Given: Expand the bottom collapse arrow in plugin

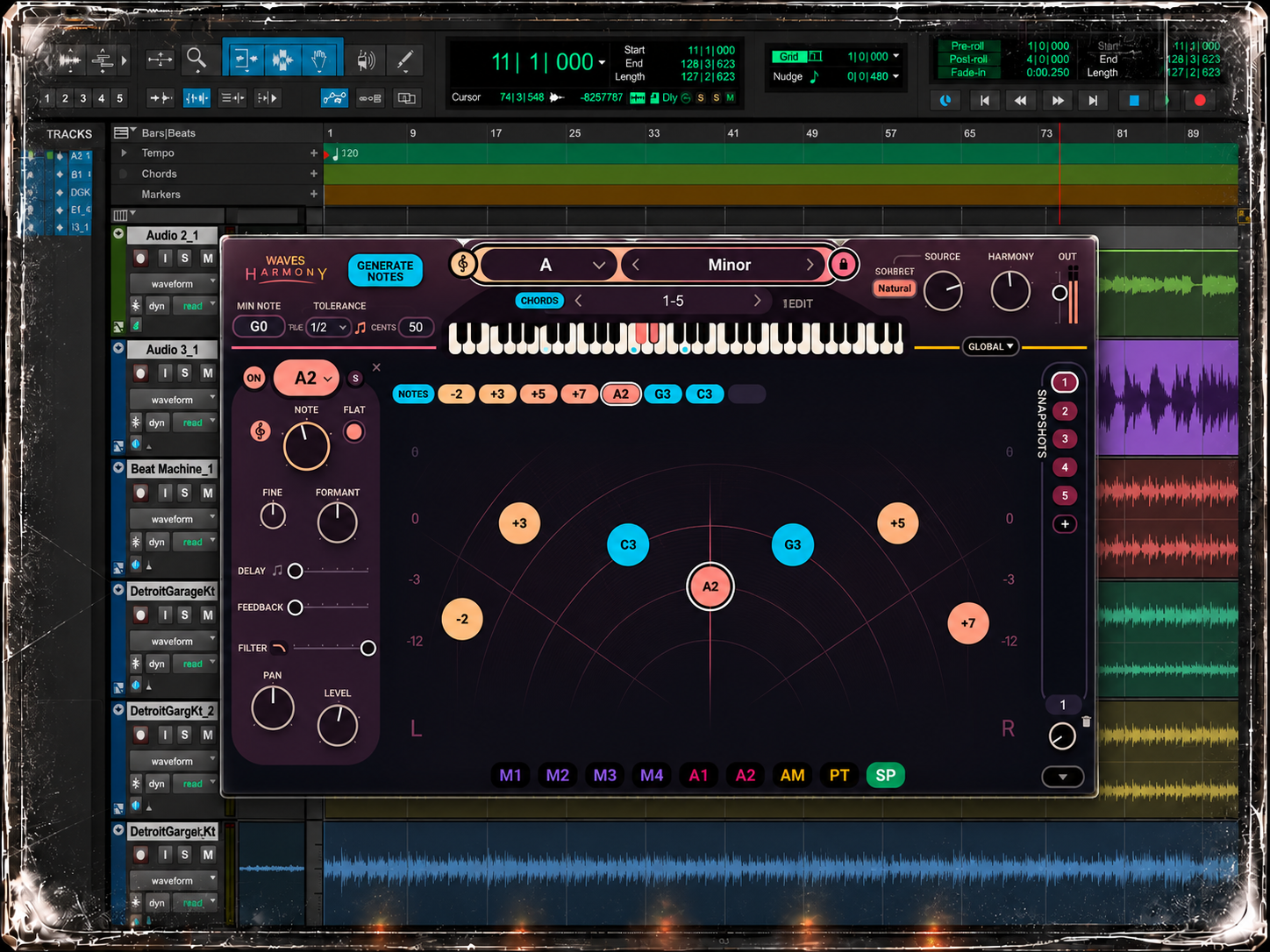Looking at the screenshot, I should click(x=1063, y=777).
